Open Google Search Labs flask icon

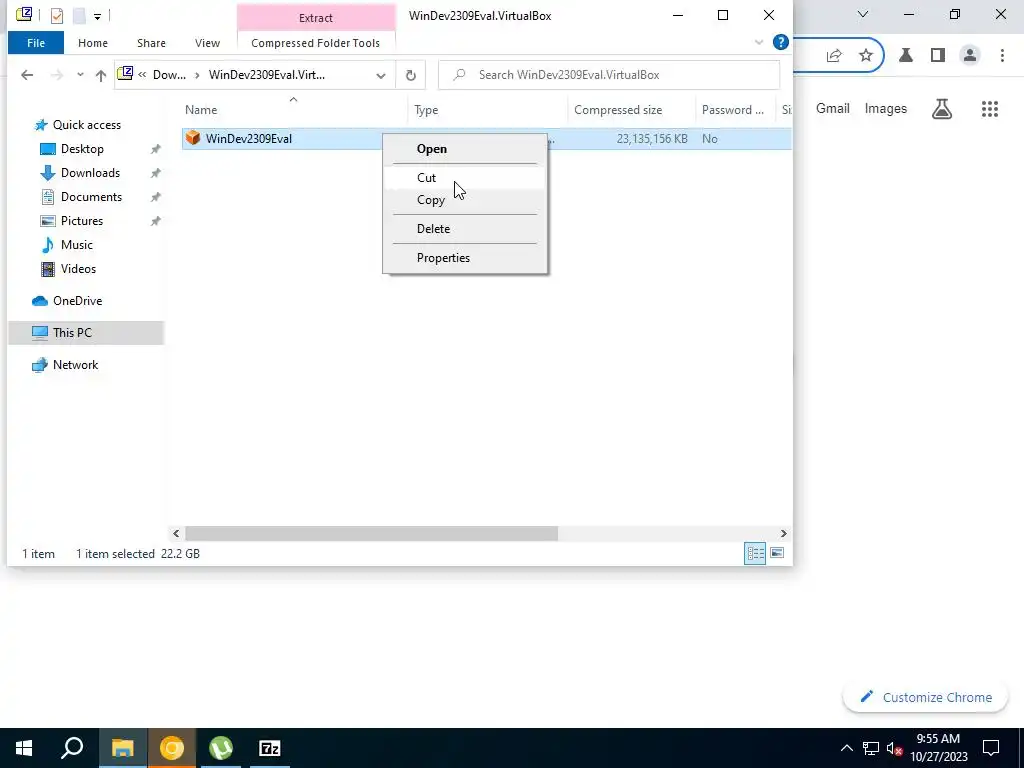(942, 108)
